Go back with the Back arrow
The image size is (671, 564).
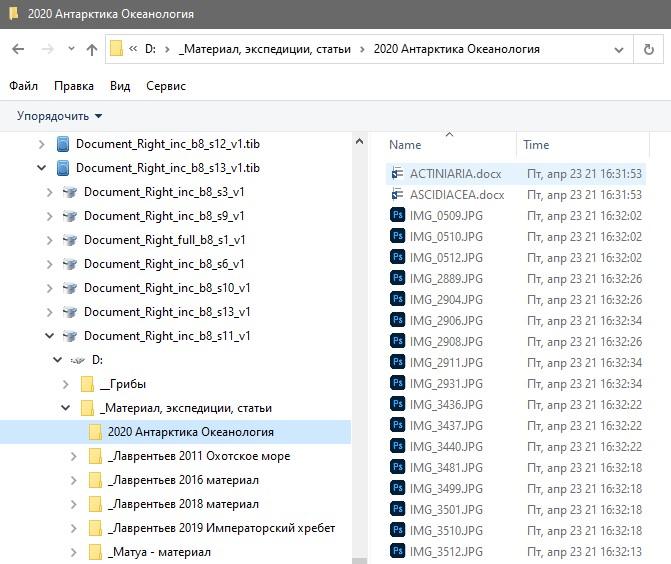click(x=18, y=49)
